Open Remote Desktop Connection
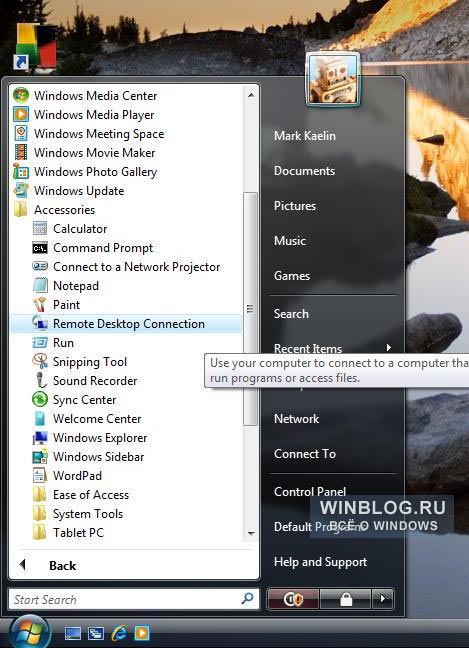Viewport: 469px width, 648px height. tap(125, 324)
